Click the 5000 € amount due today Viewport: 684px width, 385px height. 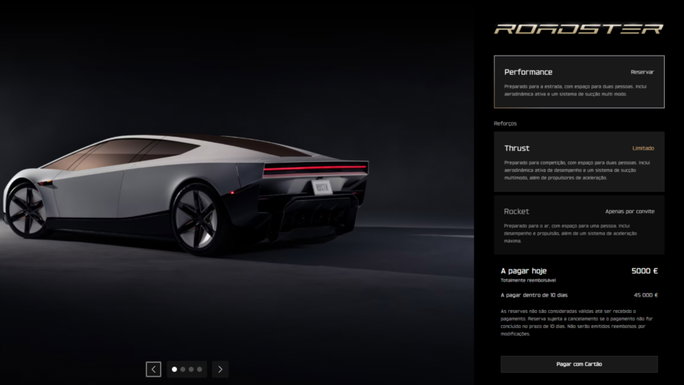click(x=644, y=271)
